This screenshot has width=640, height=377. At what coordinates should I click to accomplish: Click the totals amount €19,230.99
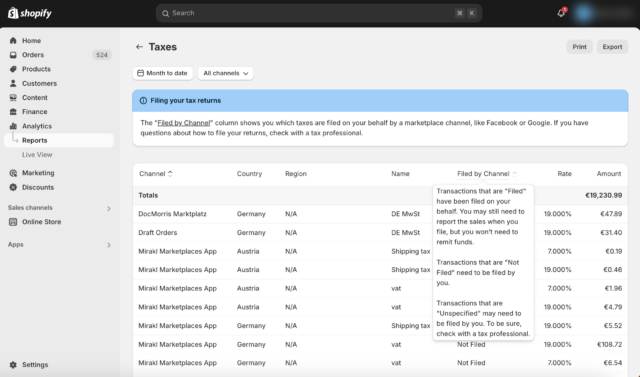[x=604, y=195]
